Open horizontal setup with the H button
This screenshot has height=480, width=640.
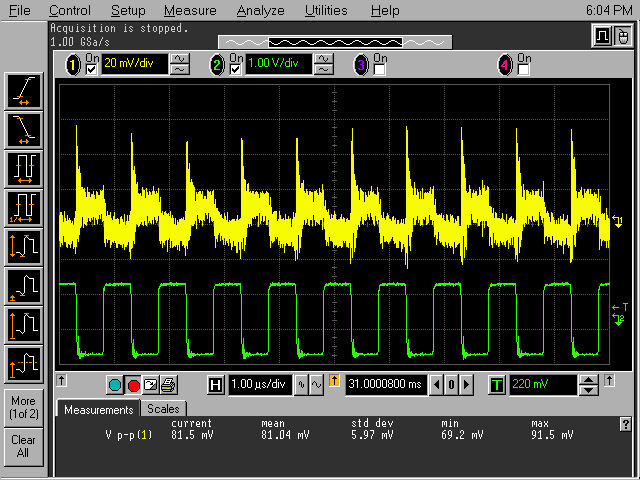pyautogui.click(x=216, y=385)
